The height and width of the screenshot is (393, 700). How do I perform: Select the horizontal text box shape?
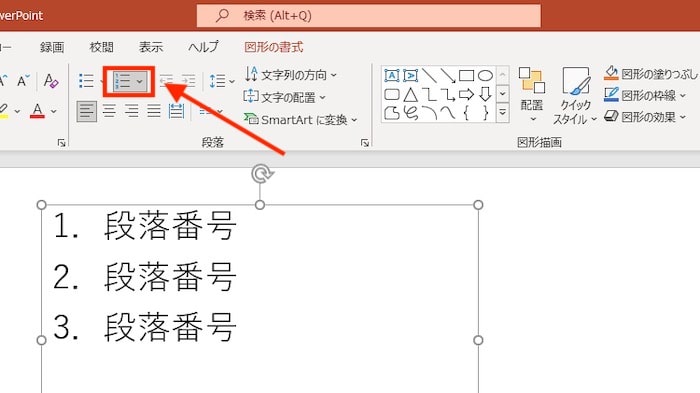click(392, 75)
